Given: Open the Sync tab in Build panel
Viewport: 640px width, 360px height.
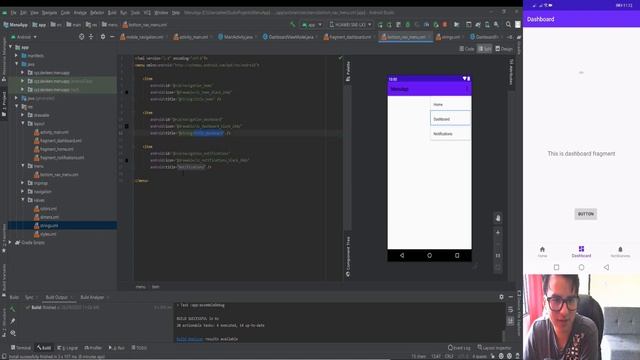Looking at the screenshot, I should click(x=29, y=297).
